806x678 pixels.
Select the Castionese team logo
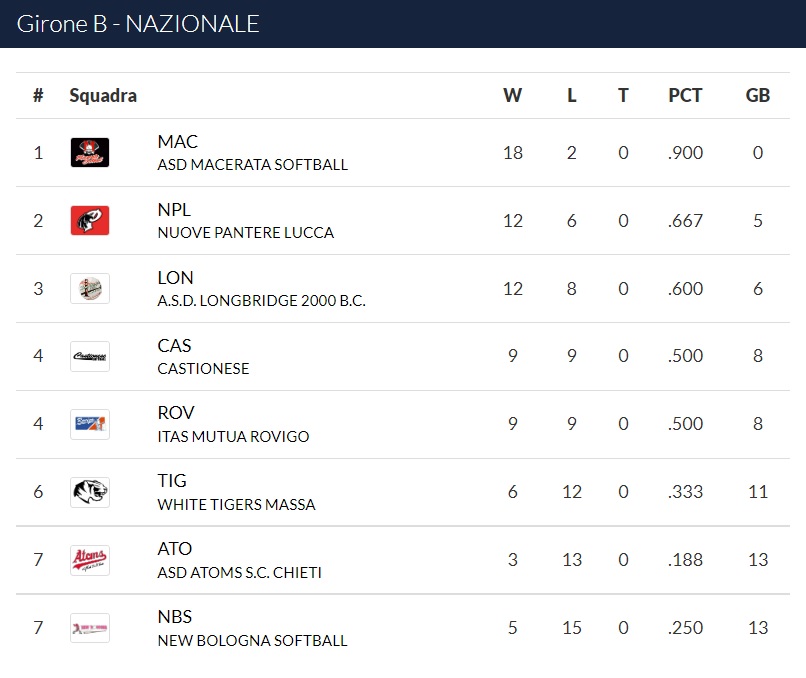point(90,356)
